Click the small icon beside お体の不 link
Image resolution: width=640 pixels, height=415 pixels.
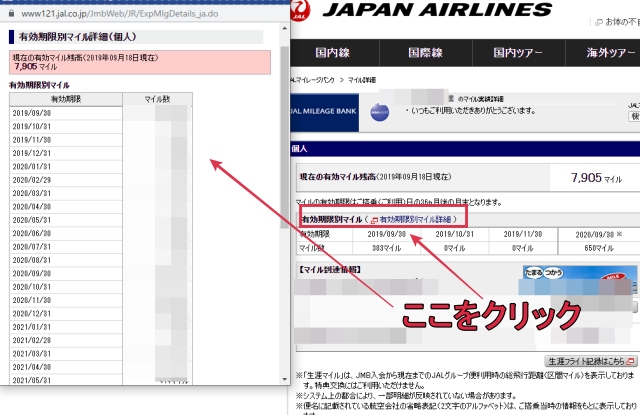coord(601,19)
